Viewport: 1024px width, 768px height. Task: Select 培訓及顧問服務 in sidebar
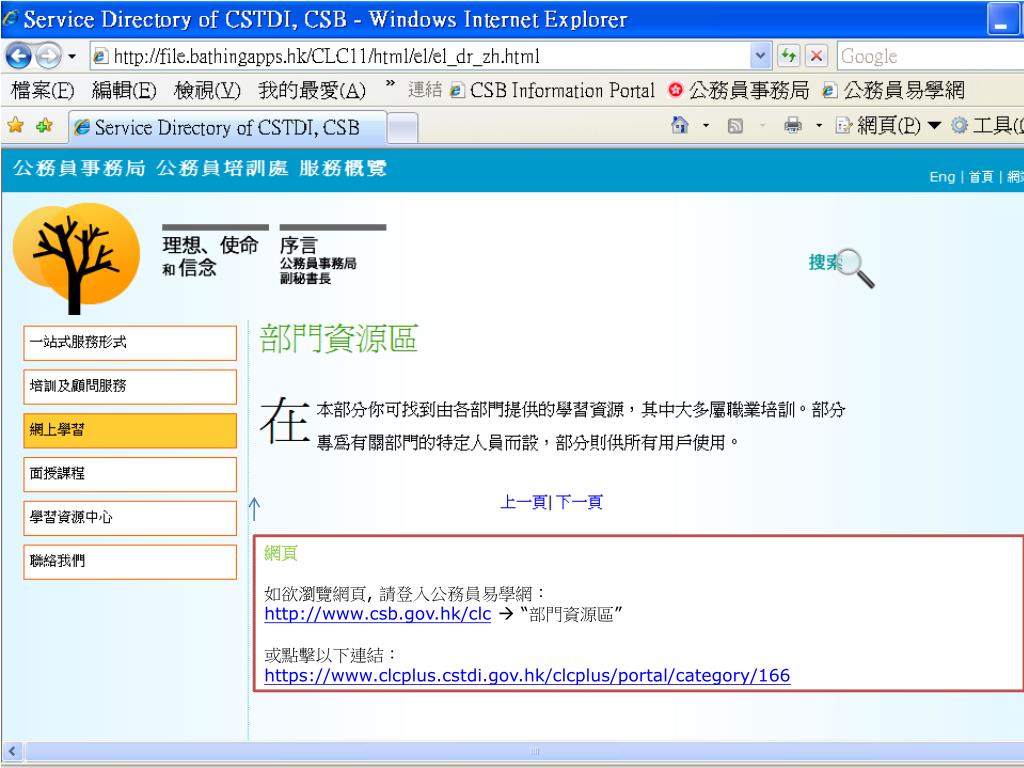pyautogui.click(x=130, y=387)
